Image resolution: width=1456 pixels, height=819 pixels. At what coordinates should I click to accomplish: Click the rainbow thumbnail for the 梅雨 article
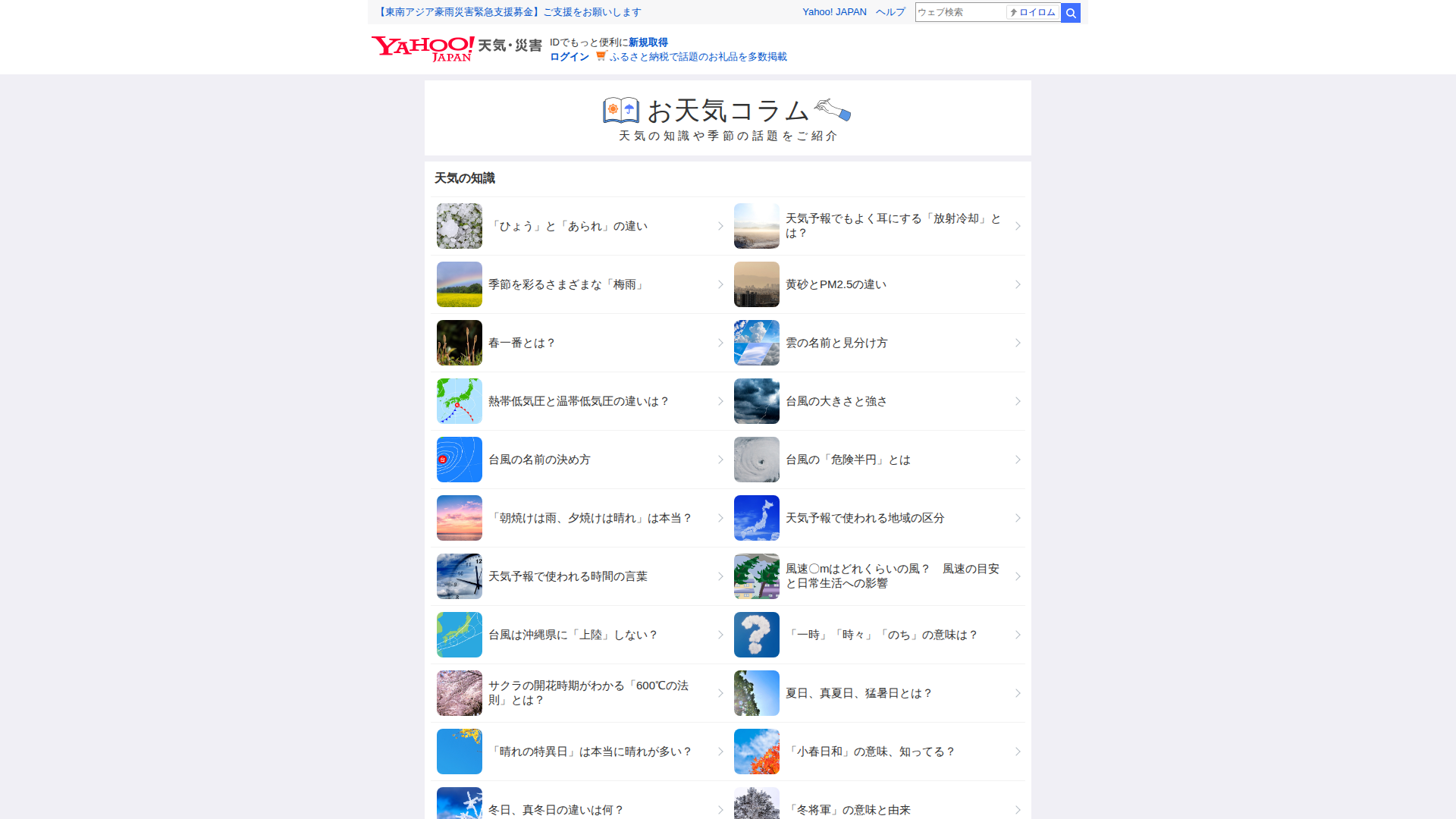coord(459,284)
